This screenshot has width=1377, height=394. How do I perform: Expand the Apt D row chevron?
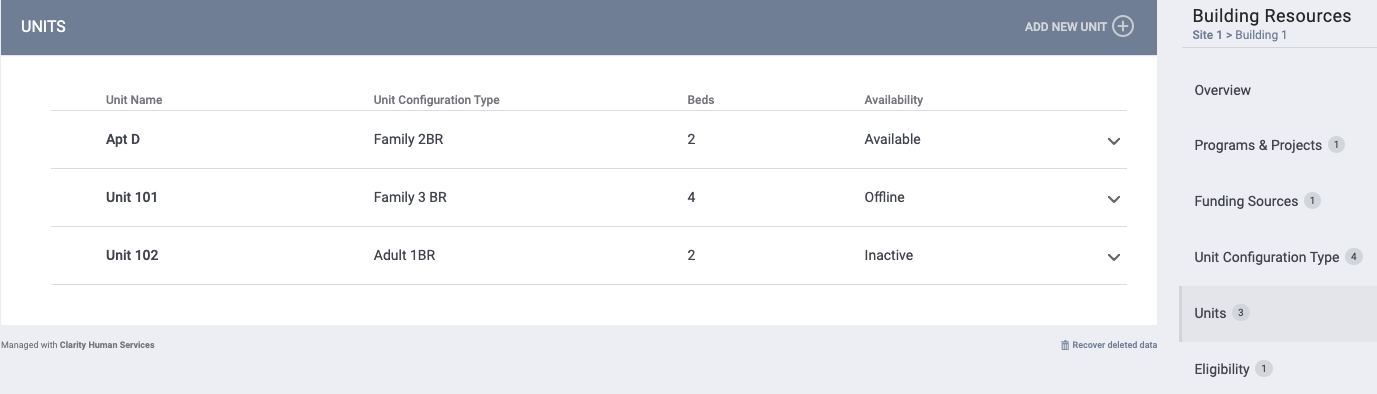pyautogui.click(x=1114, y=141)
